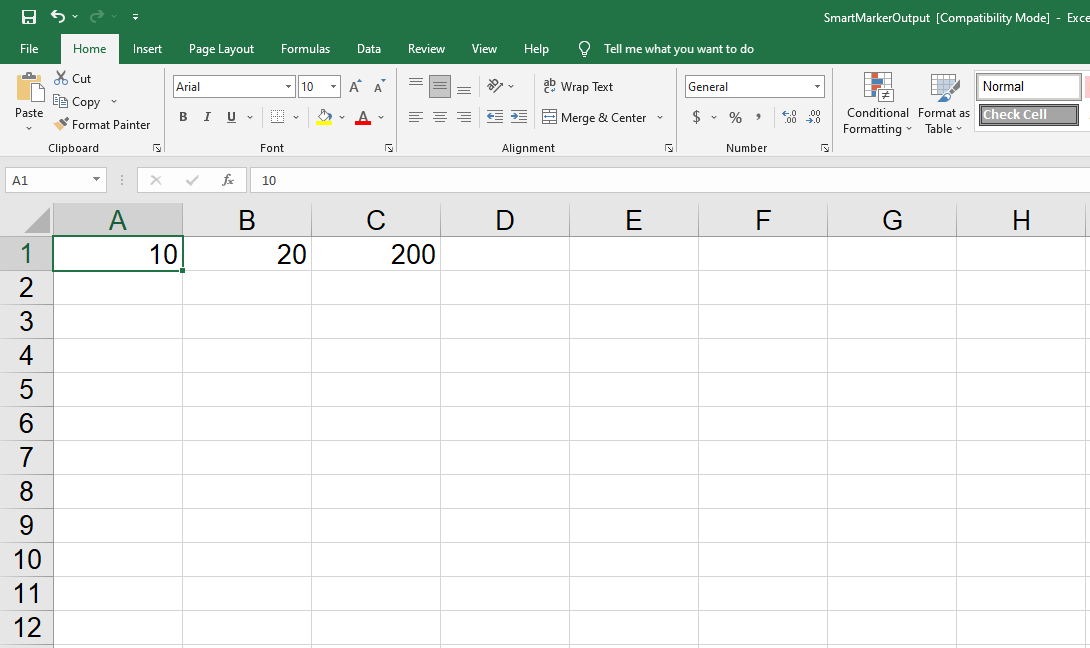Enable Wrap Text for the selection
The image size is (1090, 648).
tap(578, 86)
